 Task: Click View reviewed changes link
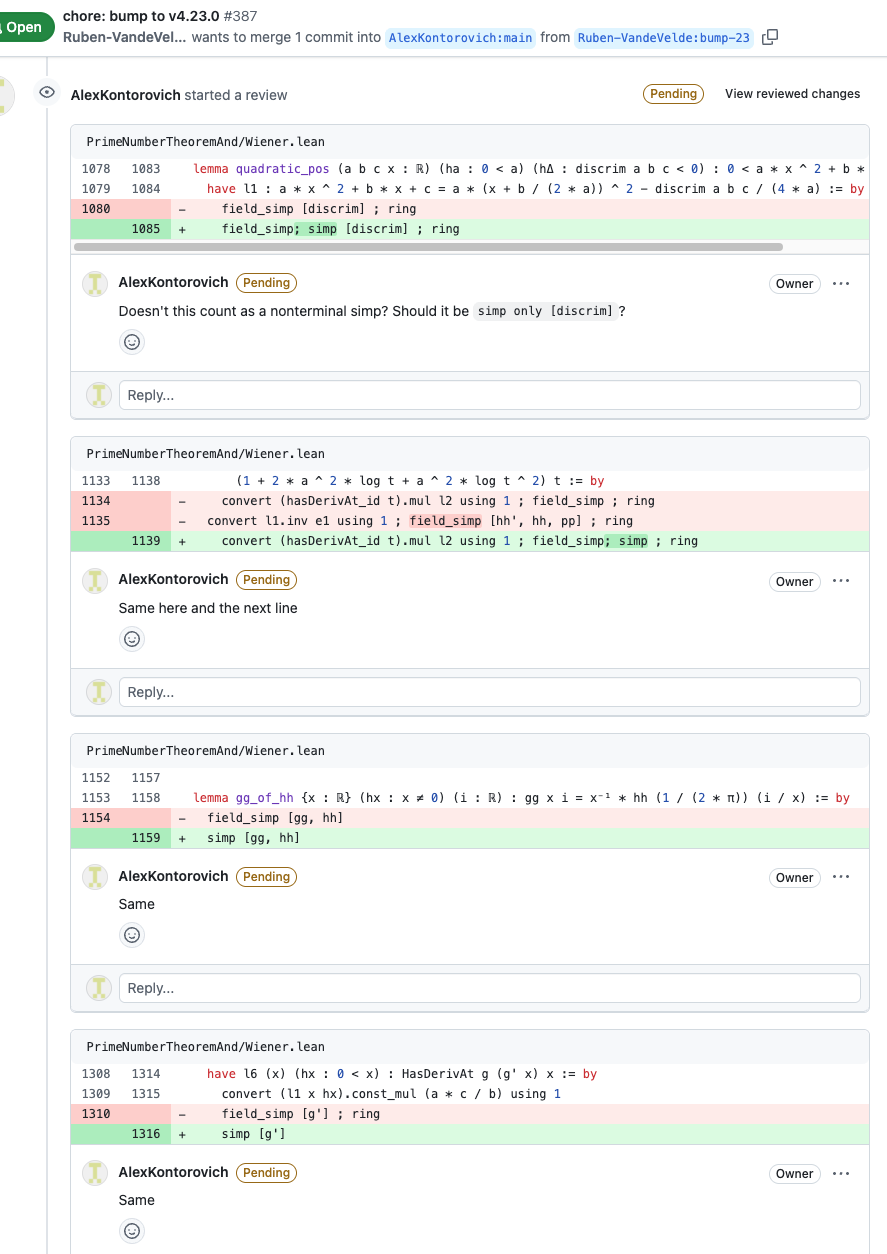(792, 94)
